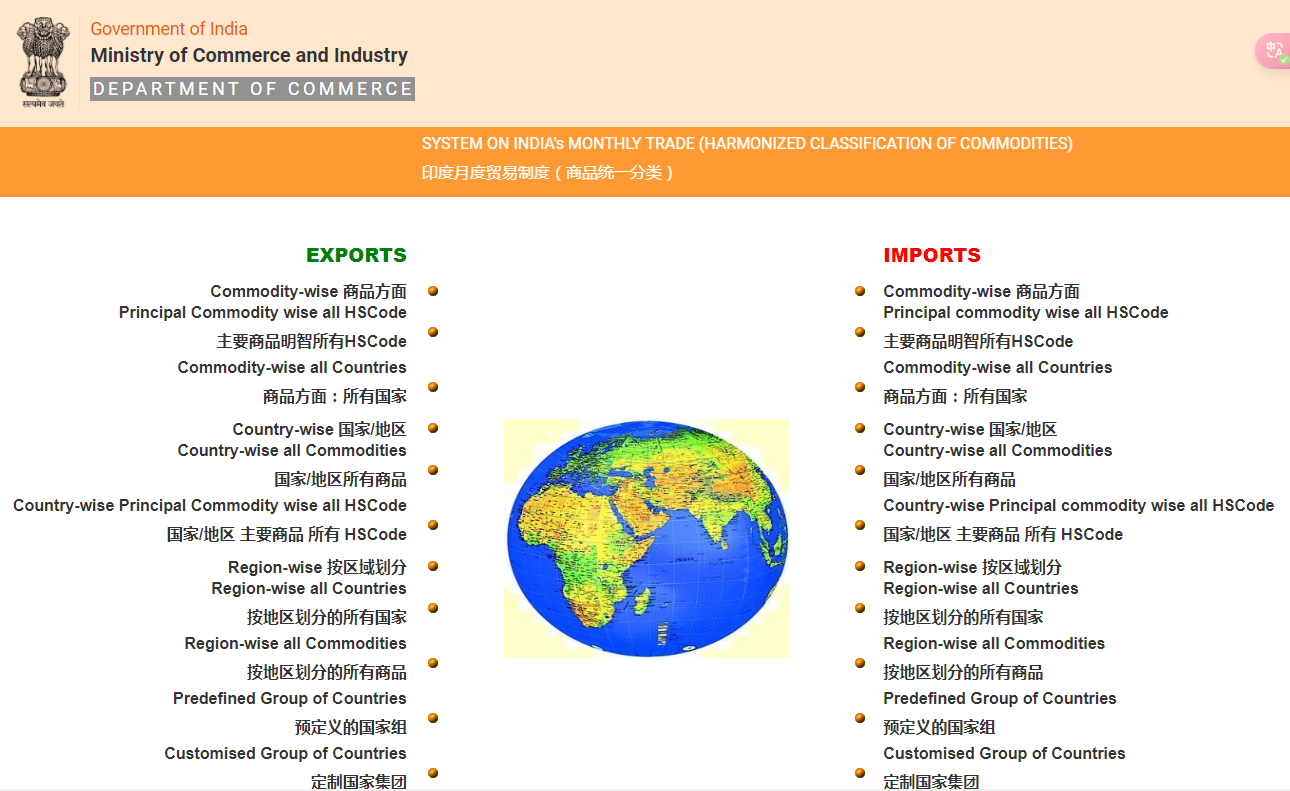The image size is (1290, 791).
Task: Click the bullet beside Imports Region-wise heading
Action: pyautogui.click(x=860, y=566)
